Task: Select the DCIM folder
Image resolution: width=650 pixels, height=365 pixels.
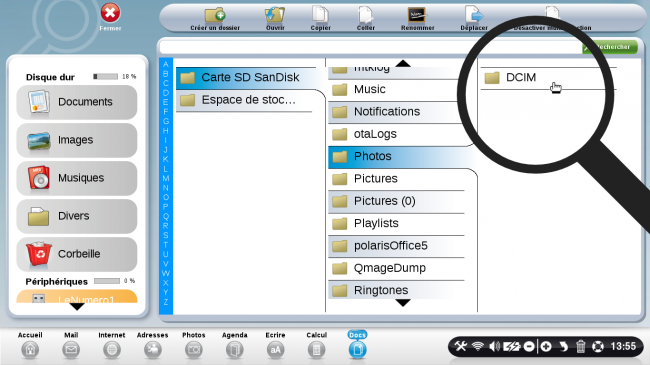Action: (548, 78)
